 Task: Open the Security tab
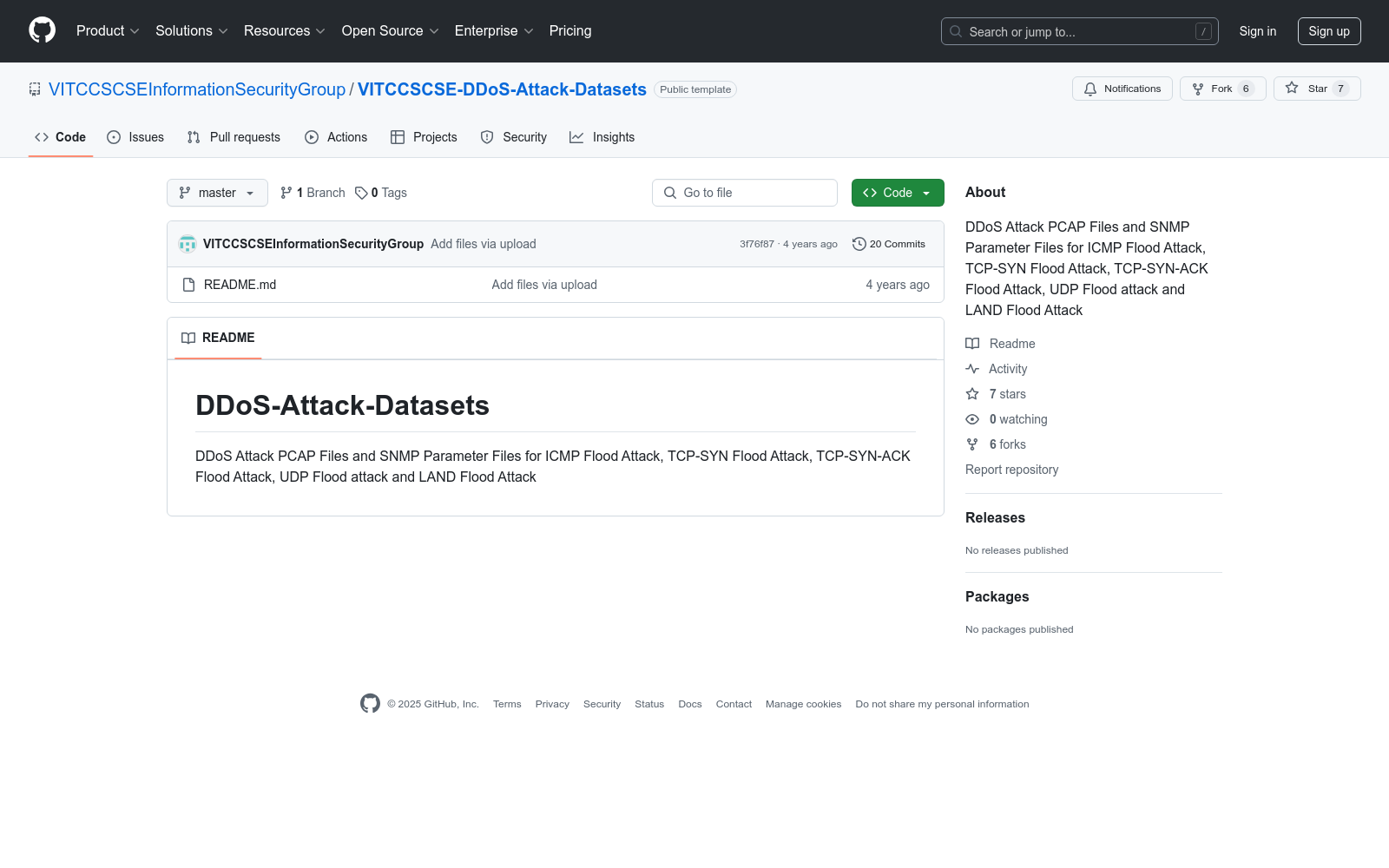click(x=514, y=137)
